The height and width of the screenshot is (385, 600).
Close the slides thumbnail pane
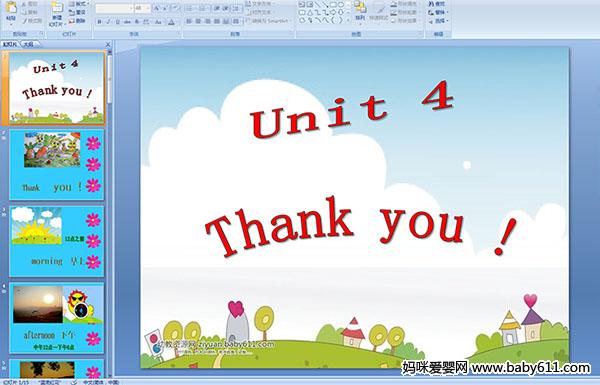[x=108, y=44]
